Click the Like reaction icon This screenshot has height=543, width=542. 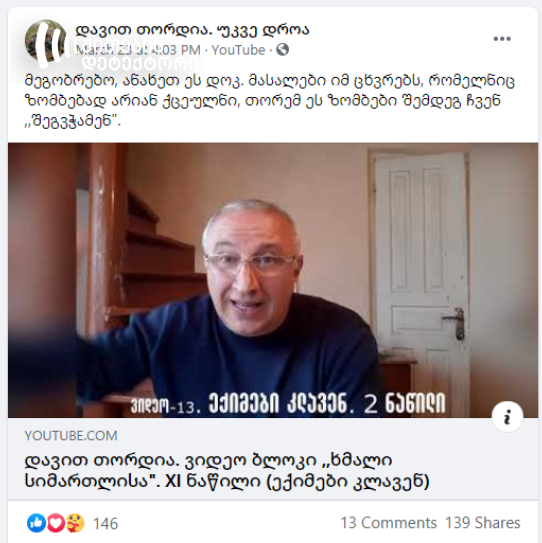[36, 523]
